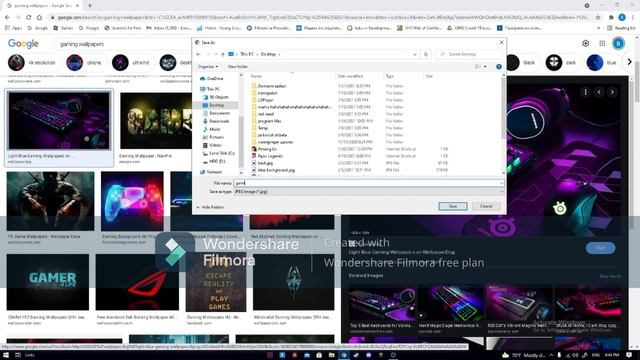Viewport: 640px width, 360px height.
Task: Open the neon controller wallpaper thumbnail
Action: coord(132,201)
